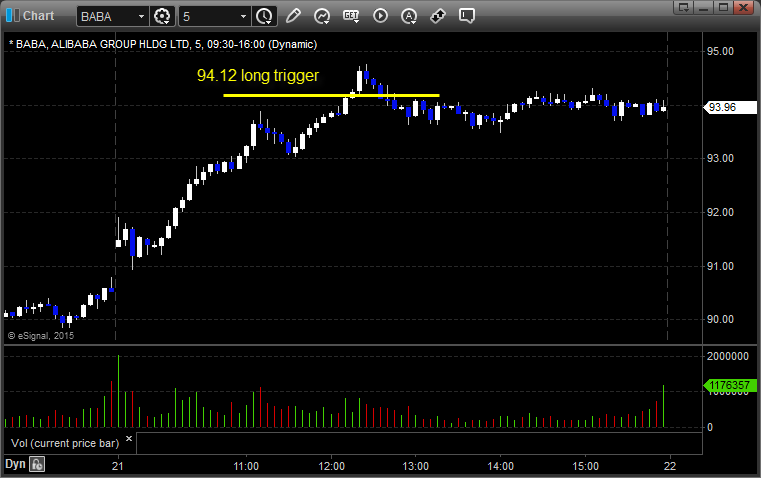761x478 pixels.
Task: Click the 12:00 time axis label
Action: 331,466
